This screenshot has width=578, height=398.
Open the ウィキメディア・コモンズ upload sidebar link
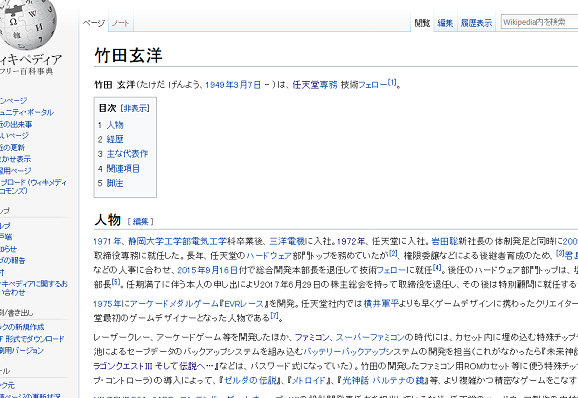click(x=33, y=186)
